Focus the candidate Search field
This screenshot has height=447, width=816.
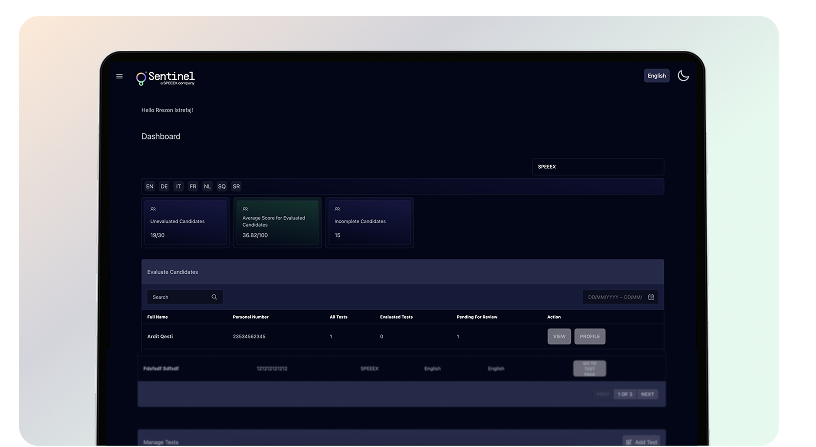pos(185,297)
